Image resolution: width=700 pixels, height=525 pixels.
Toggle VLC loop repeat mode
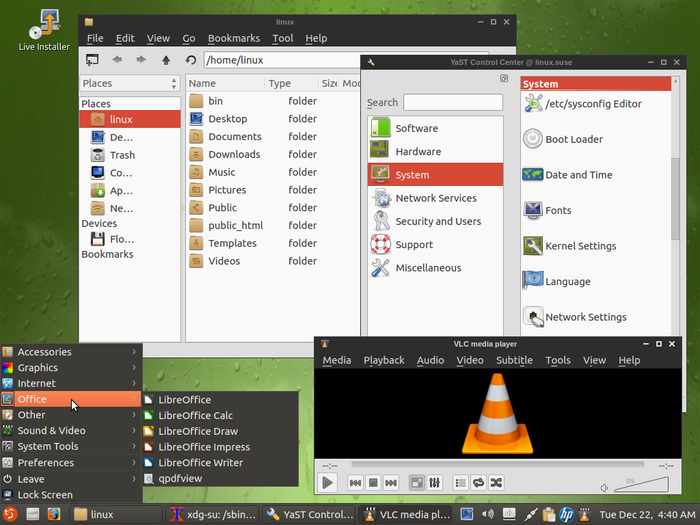(478, 483)
